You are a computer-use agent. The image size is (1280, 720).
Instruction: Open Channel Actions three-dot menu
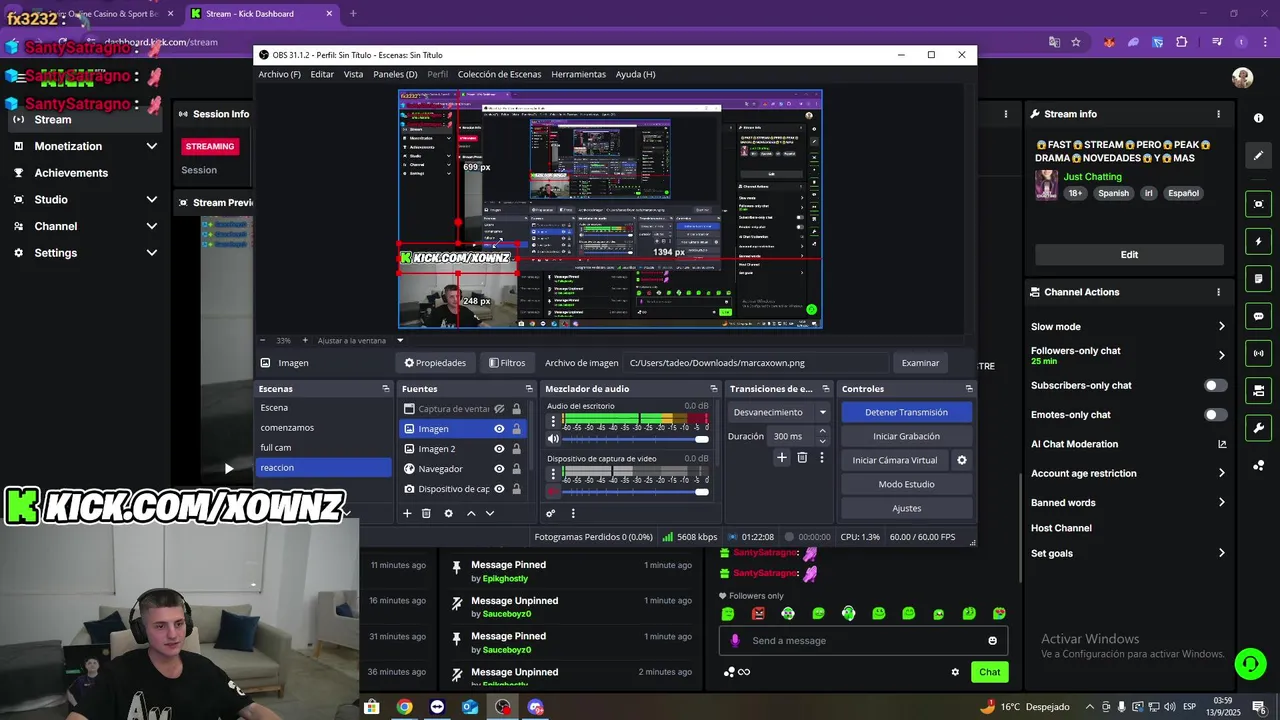[1218, 292]
